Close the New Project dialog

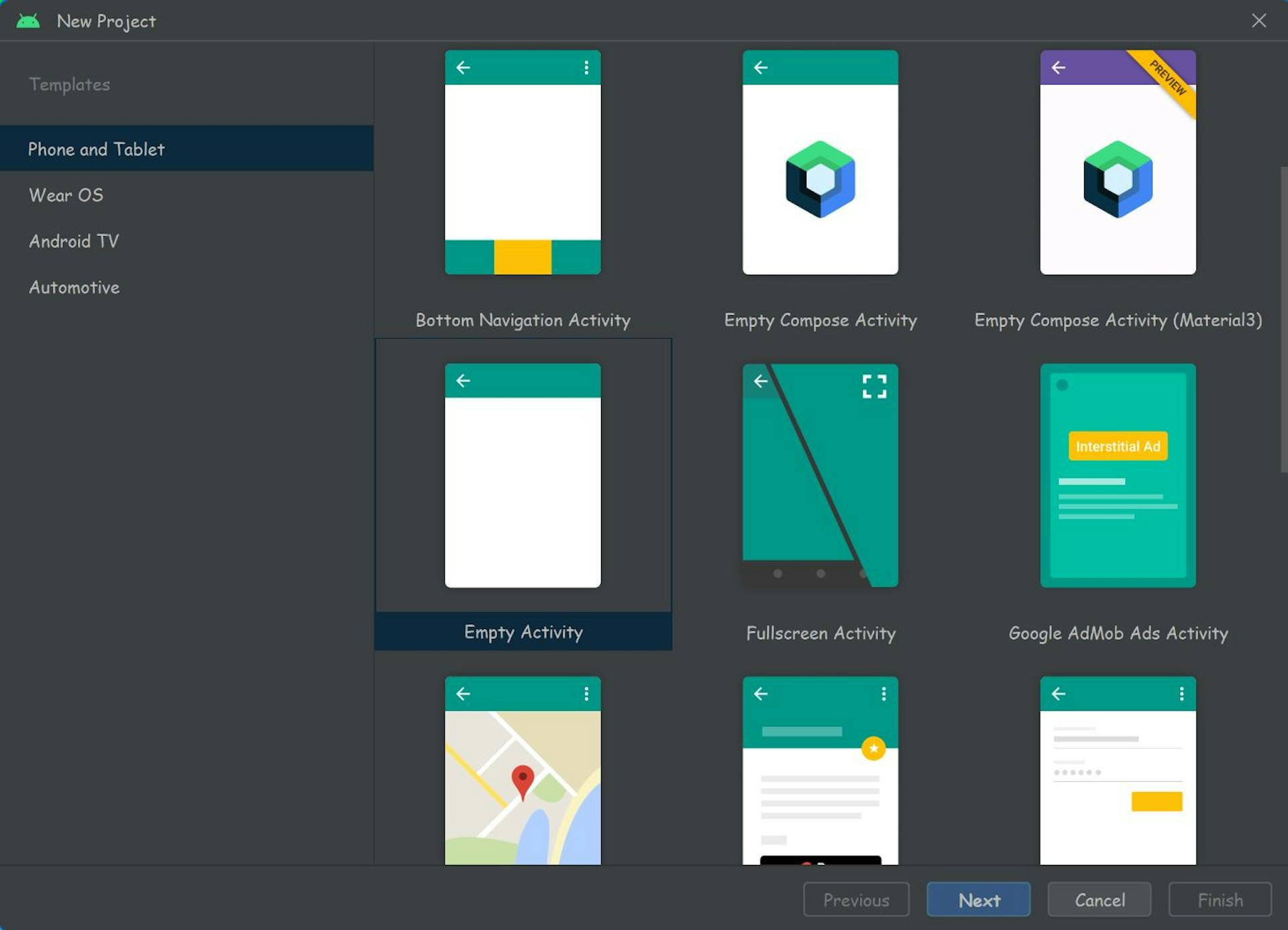[x=1258, y=21]
